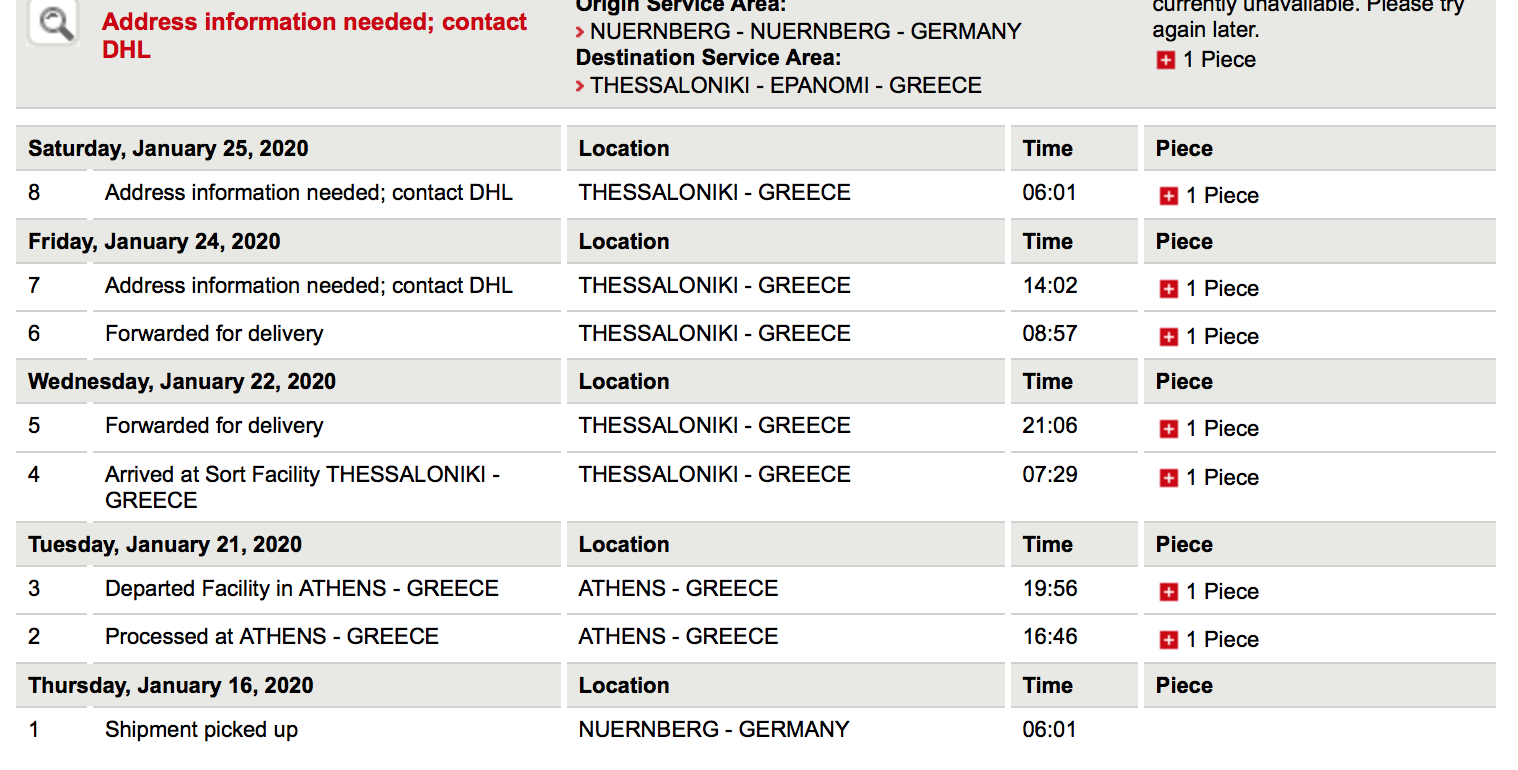
Task: Click the magnifier icon beside the red status heading
Action: point(53,22)
